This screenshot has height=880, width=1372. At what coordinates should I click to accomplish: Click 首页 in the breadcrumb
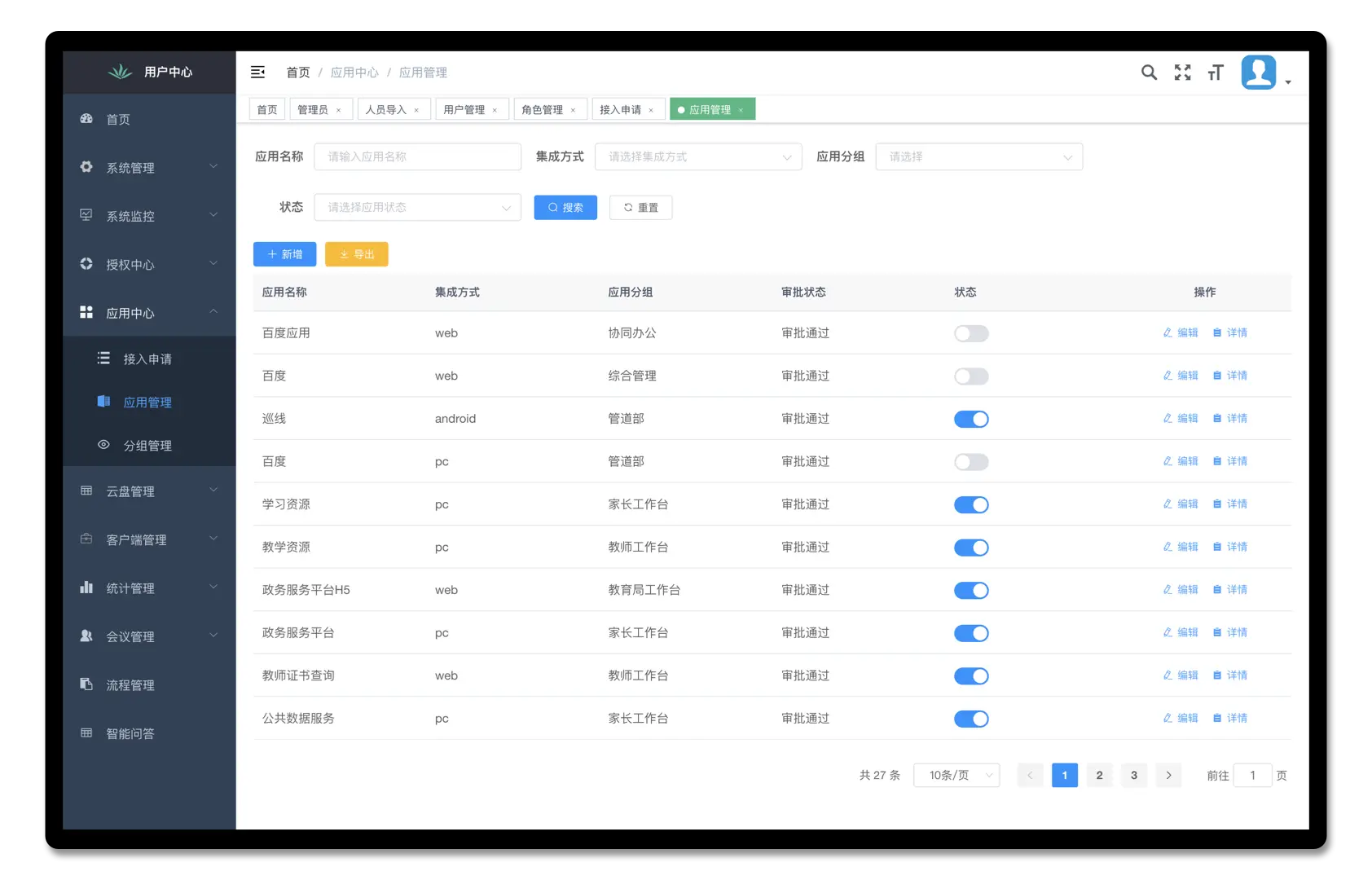(298, 73)
